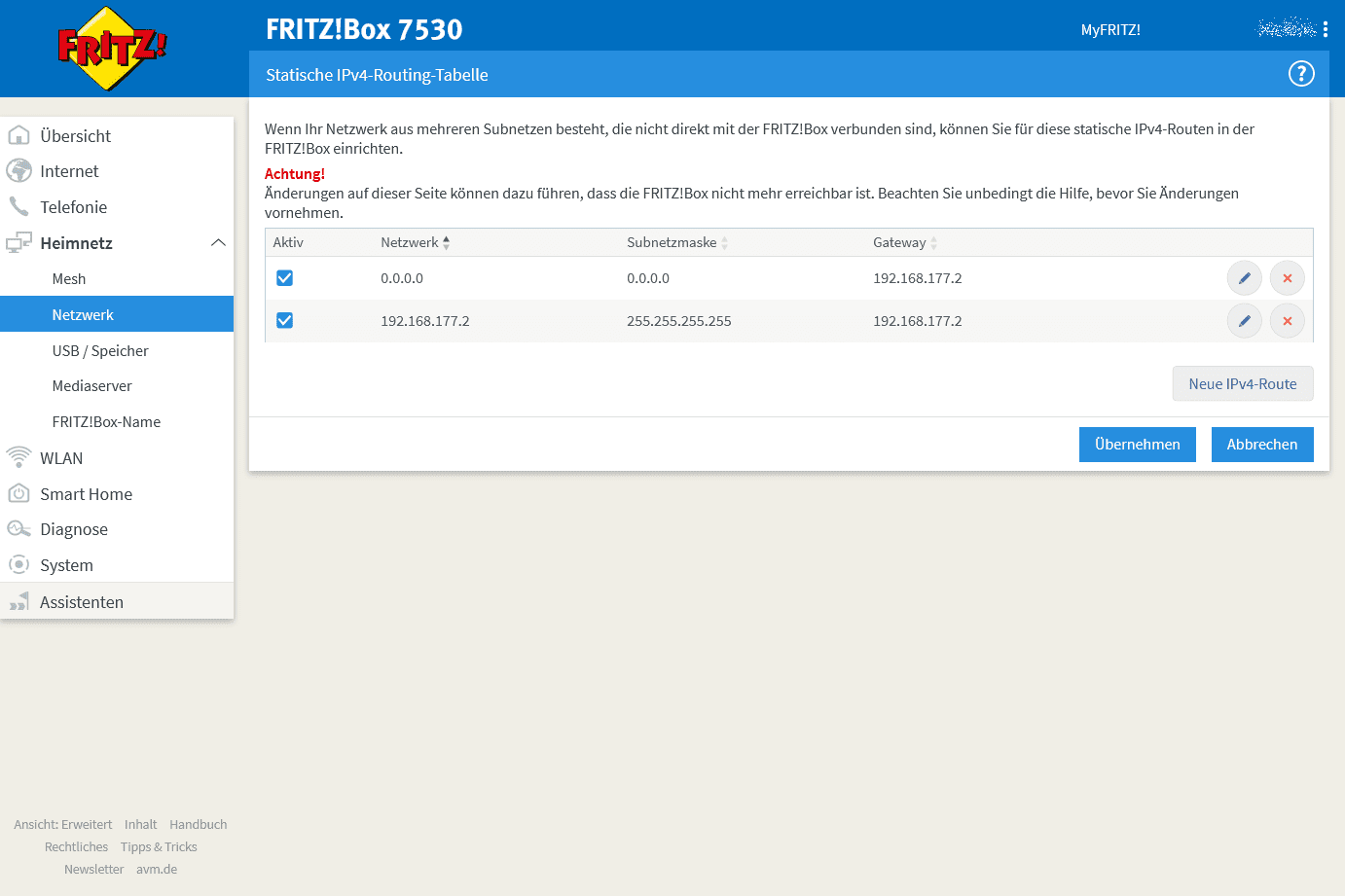Click the System gear icon

[x=18, y=564]
